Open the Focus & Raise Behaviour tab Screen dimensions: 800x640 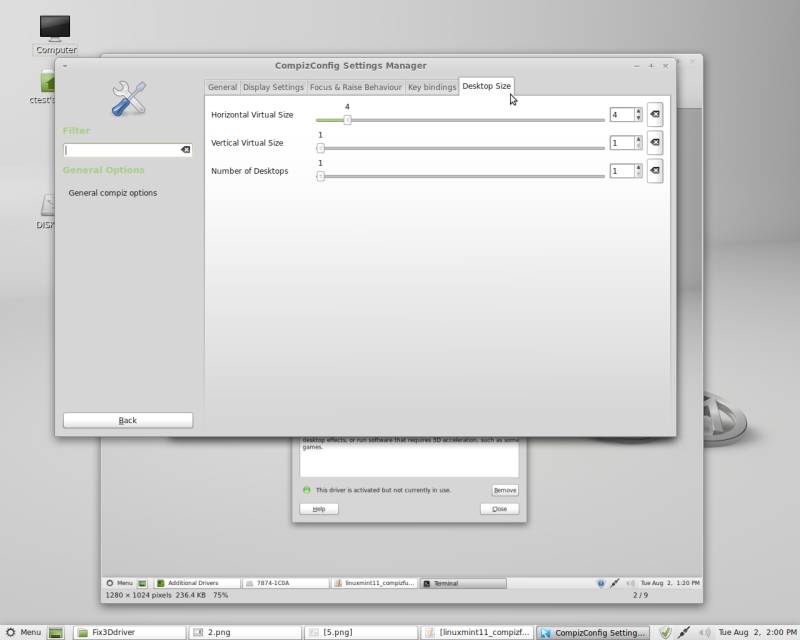[x=356, y=87]
